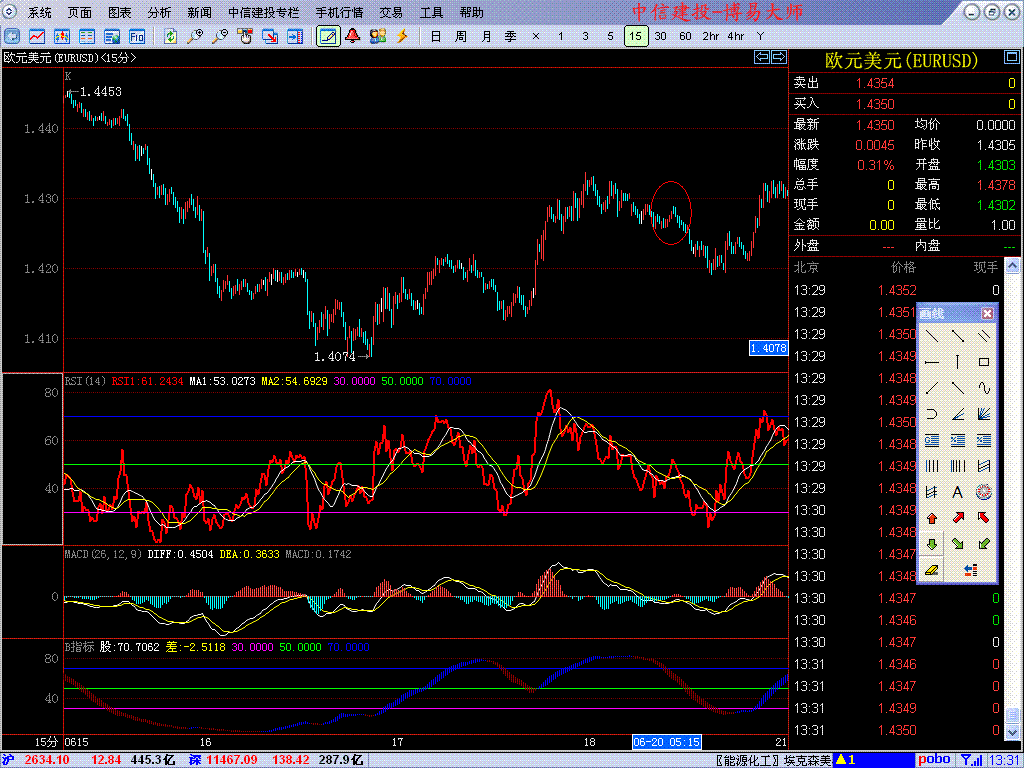Select the eraser tool in 画线 palette
1024x768 pixels.
(932, 570)
